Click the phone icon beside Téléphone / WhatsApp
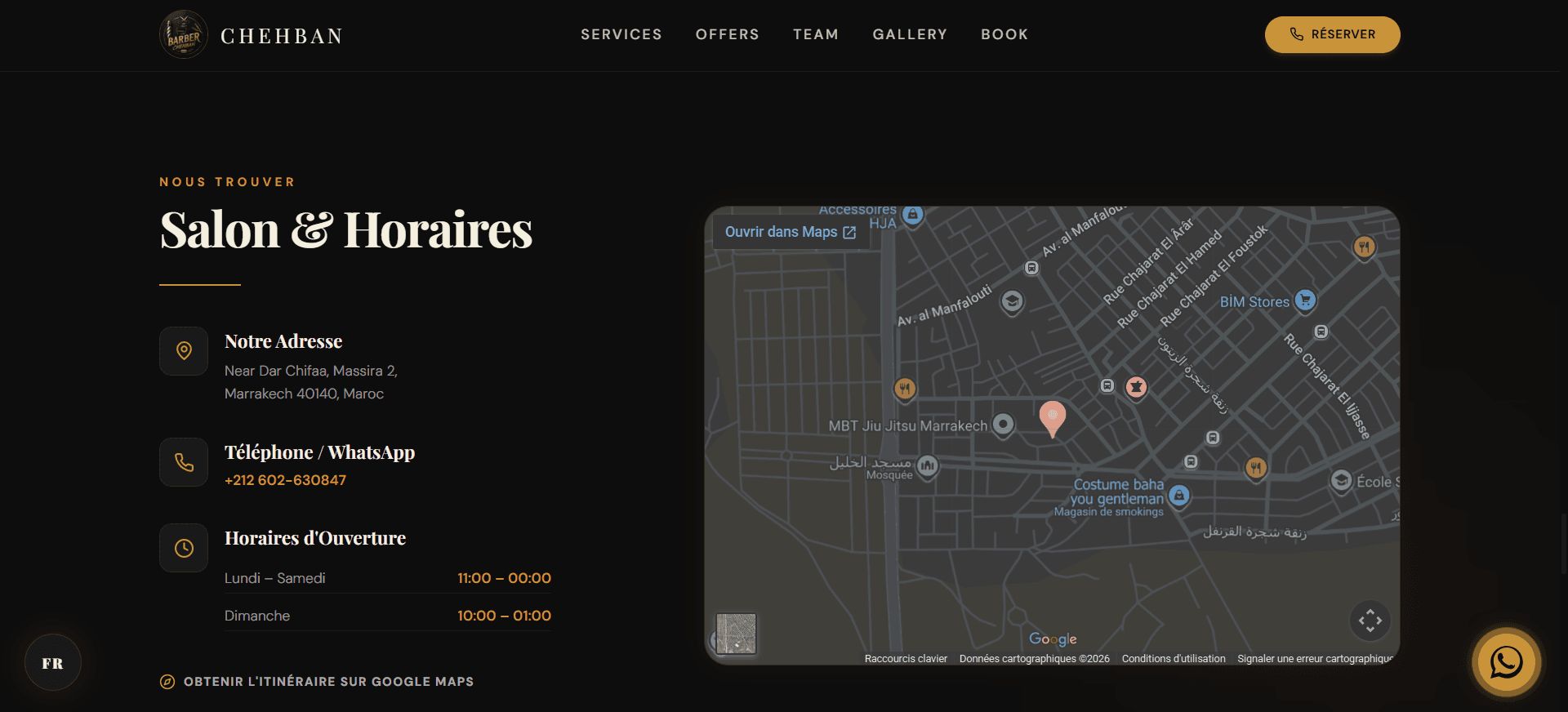The height and width of the screenshot is (712, 1568). (x=184, y=462)
